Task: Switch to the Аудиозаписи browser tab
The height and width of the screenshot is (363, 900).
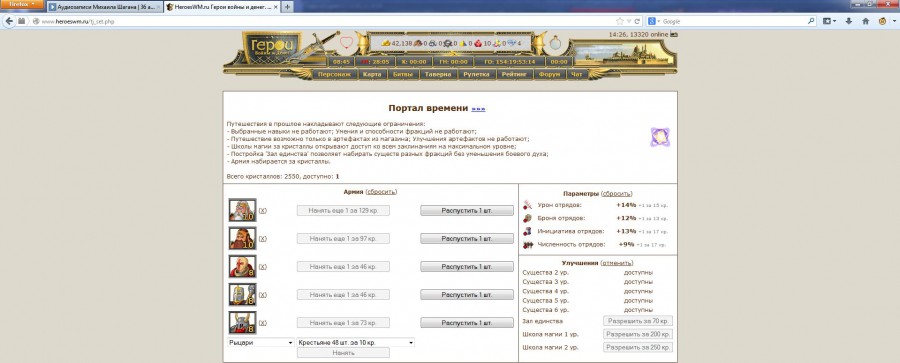Action: 104,7
